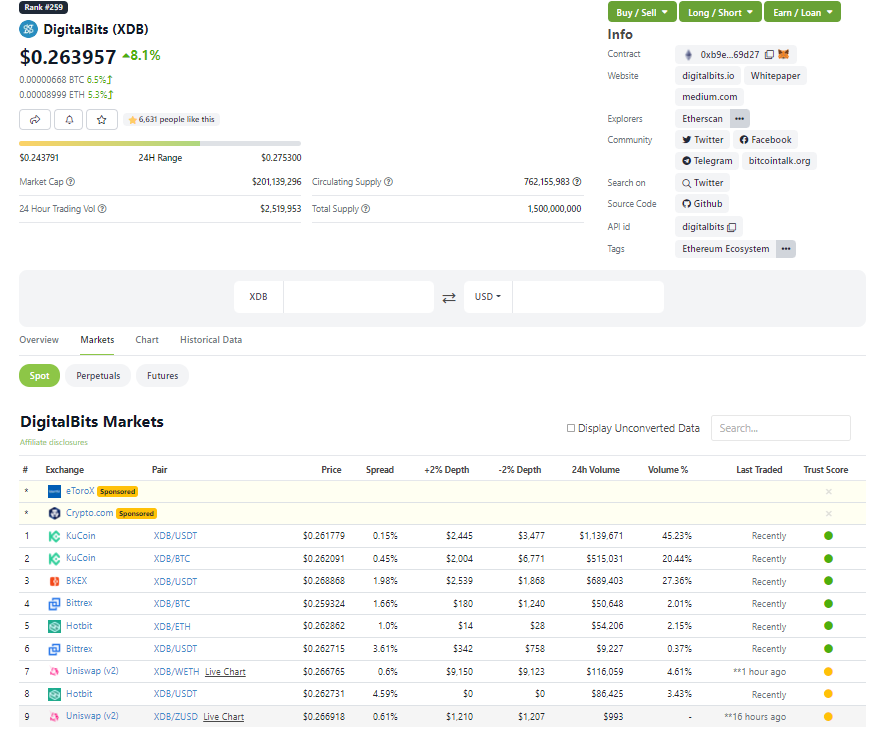Click BKEX exchange logo icon
This screenshot has width=887, height=738.
point(54,581)
